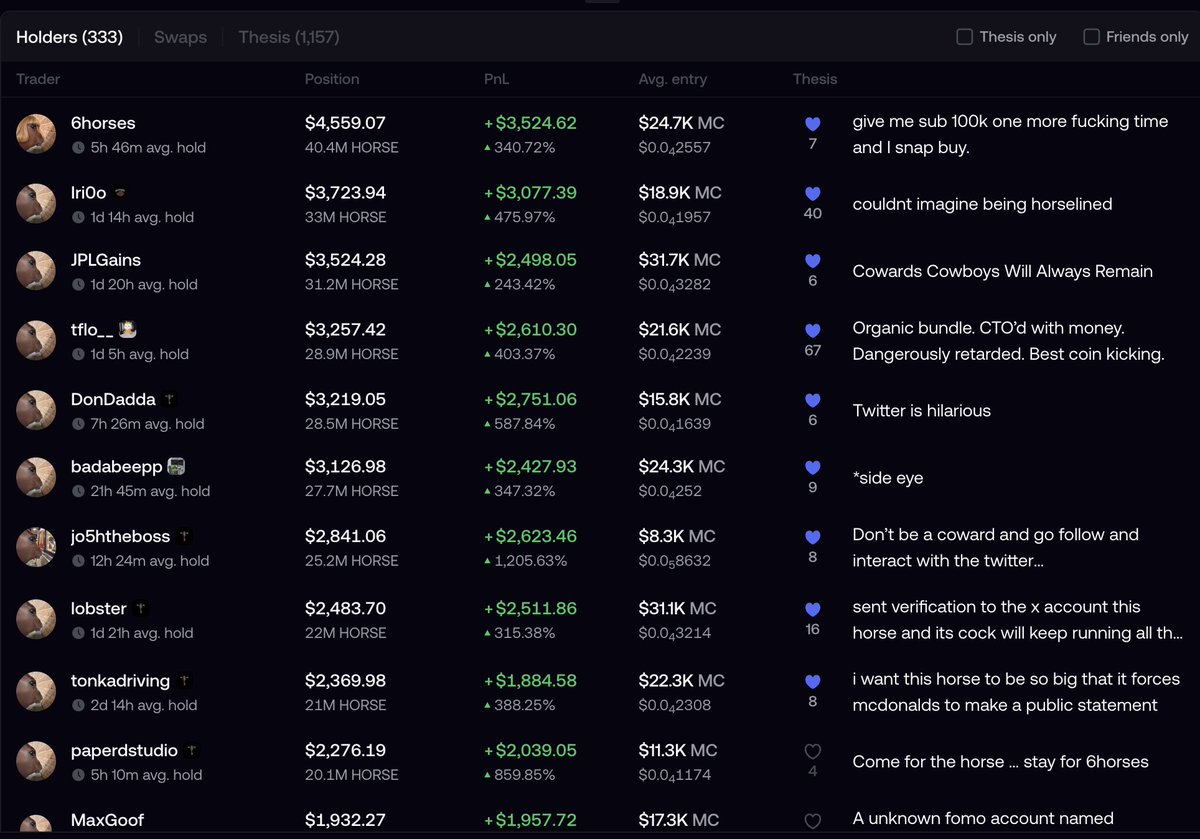Open trader DonDadda

[x=113, y=399]
